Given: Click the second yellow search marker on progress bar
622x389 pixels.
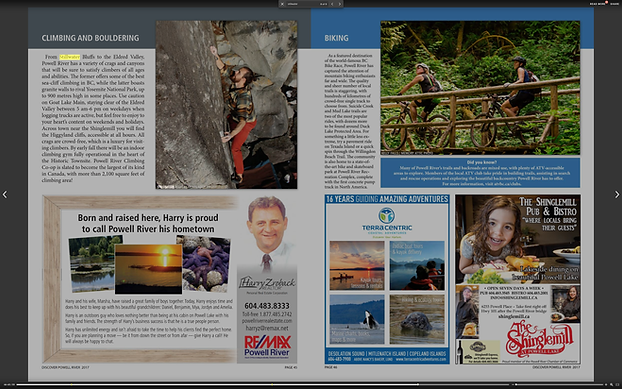Looking at the screenshot, I should point(272,384).
